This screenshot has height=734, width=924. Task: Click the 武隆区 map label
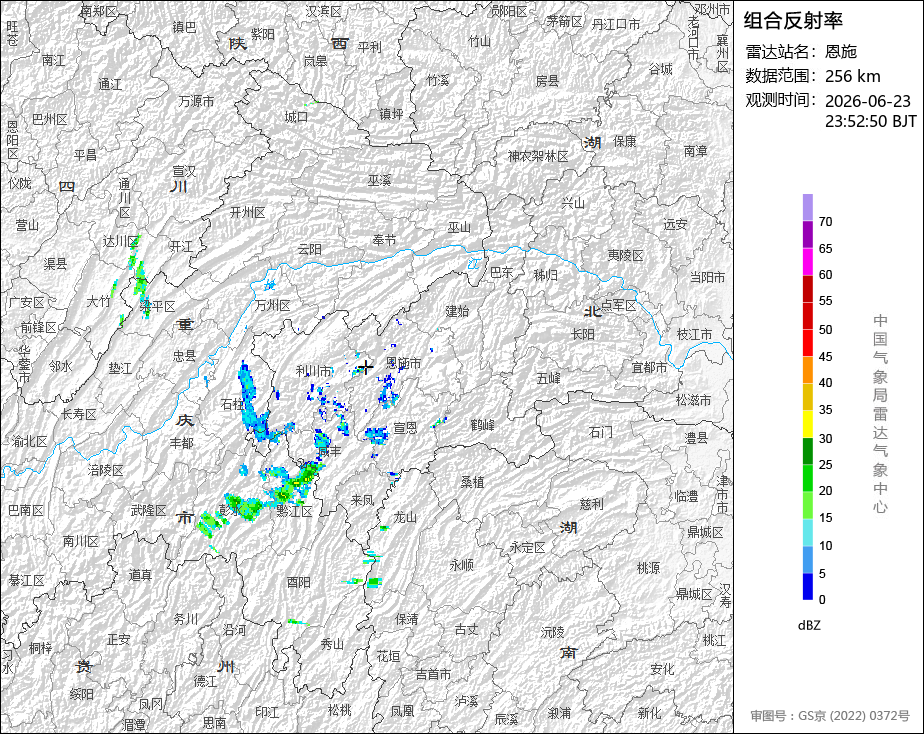(148, 510)
